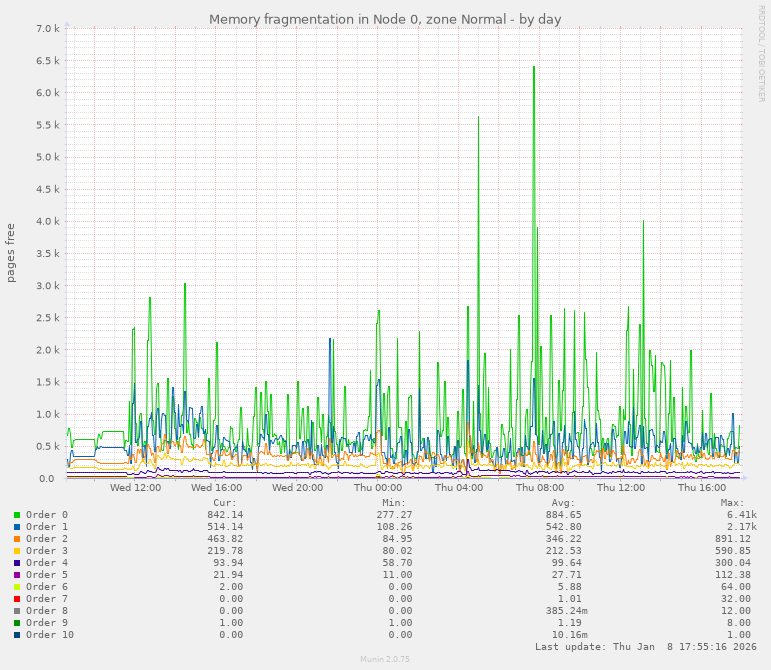The image size is (771, 670).
Task: Click the lime Order 6 legend swatch
Action: [17, 587]
